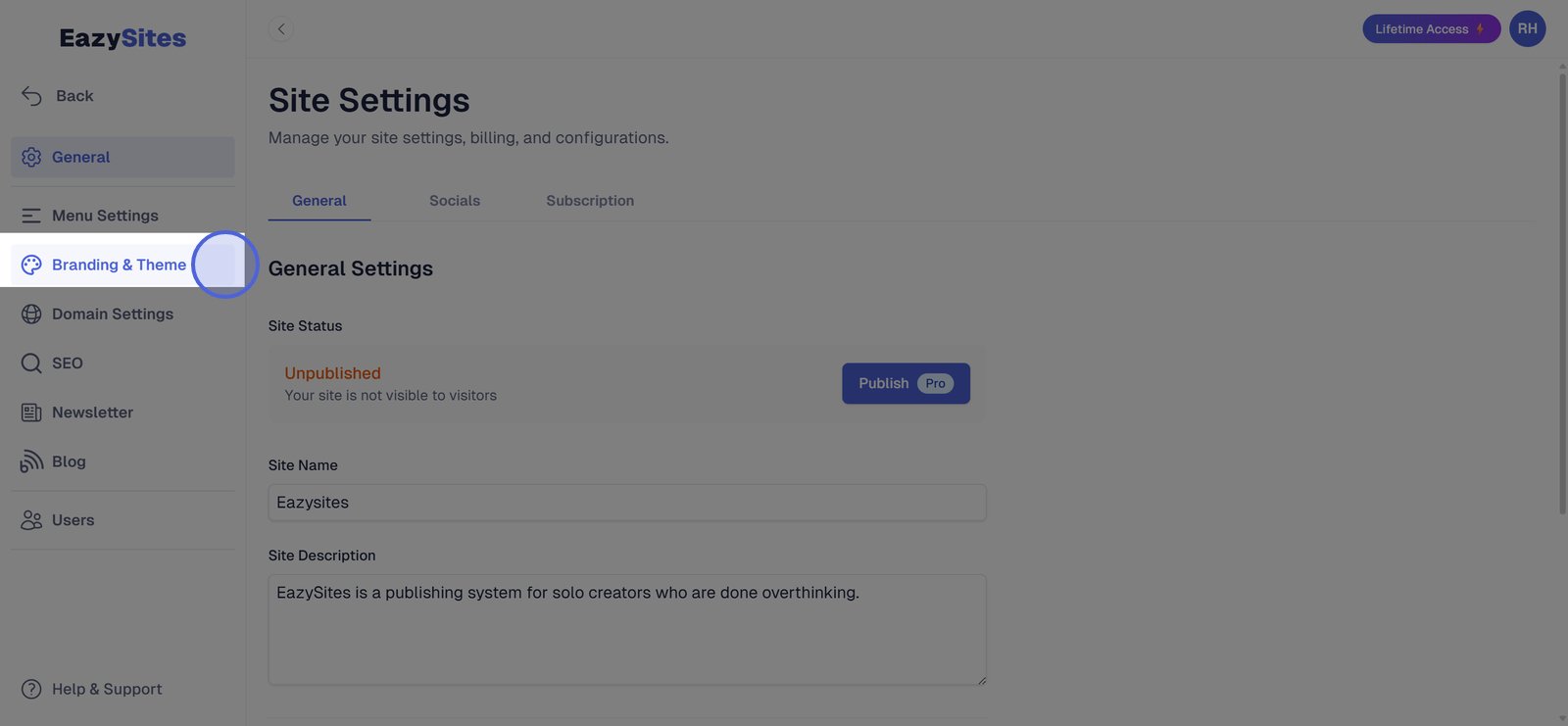Open the RH profile avatar menu
Viewport: 1568px width, 726px height.
click(x=1527, y=29)
